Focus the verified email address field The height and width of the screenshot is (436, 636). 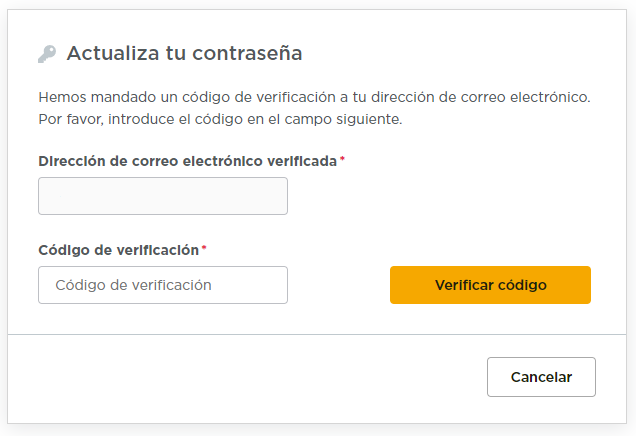click(163, 196)
